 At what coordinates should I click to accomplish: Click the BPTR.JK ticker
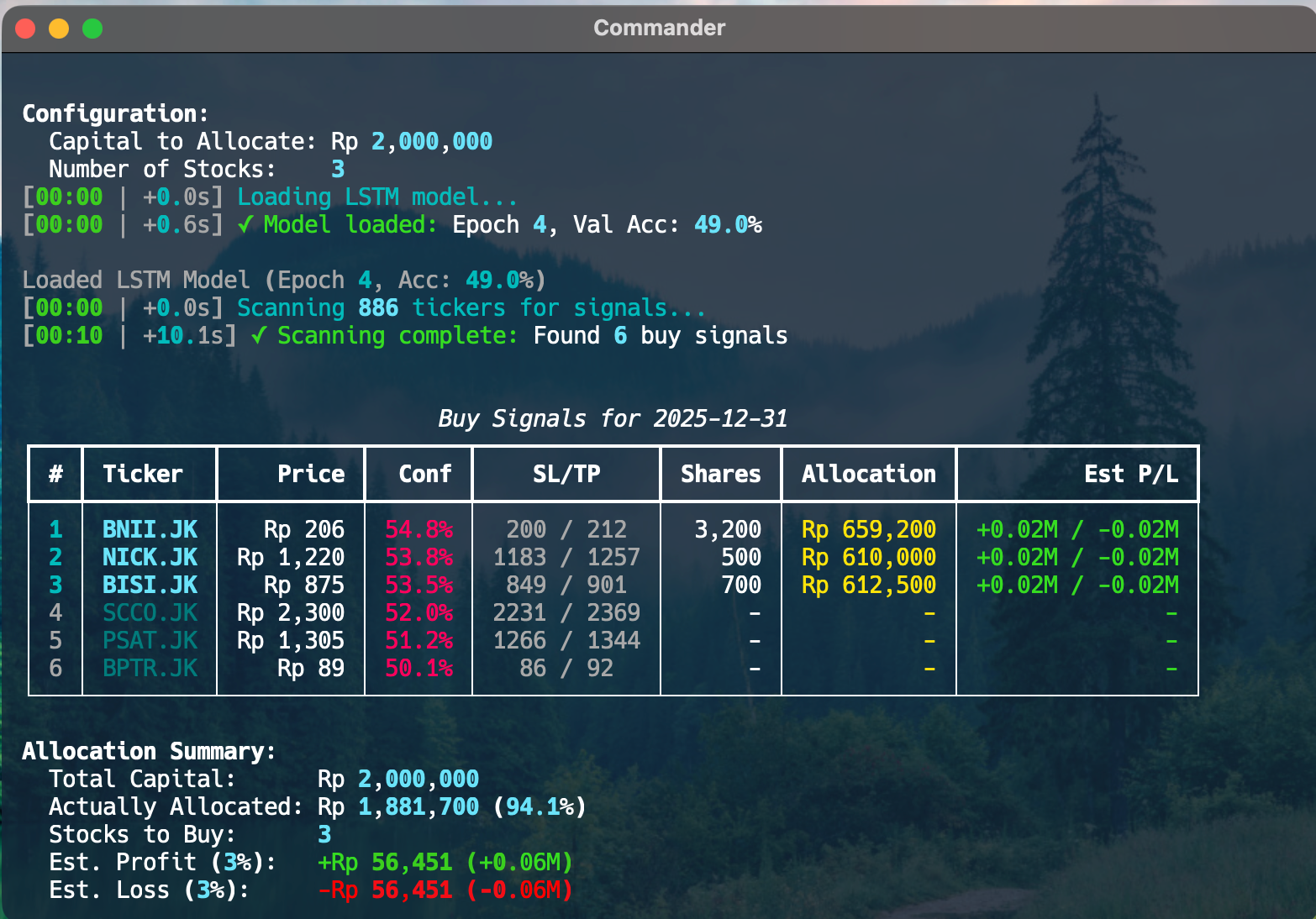[150, 668]
